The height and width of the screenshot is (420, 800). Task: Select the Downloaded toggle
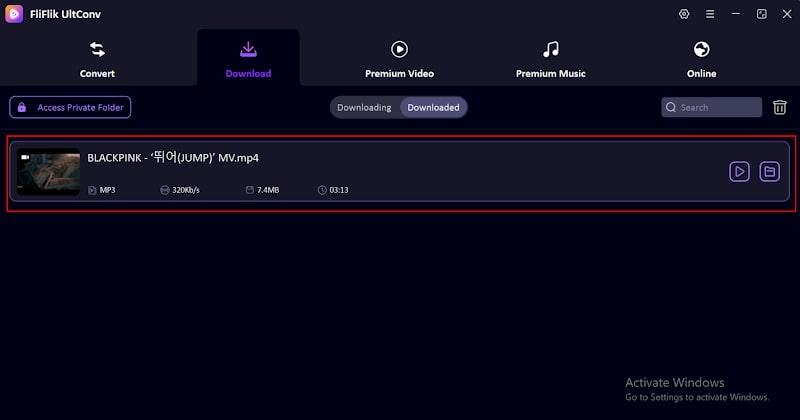(433, 108)
